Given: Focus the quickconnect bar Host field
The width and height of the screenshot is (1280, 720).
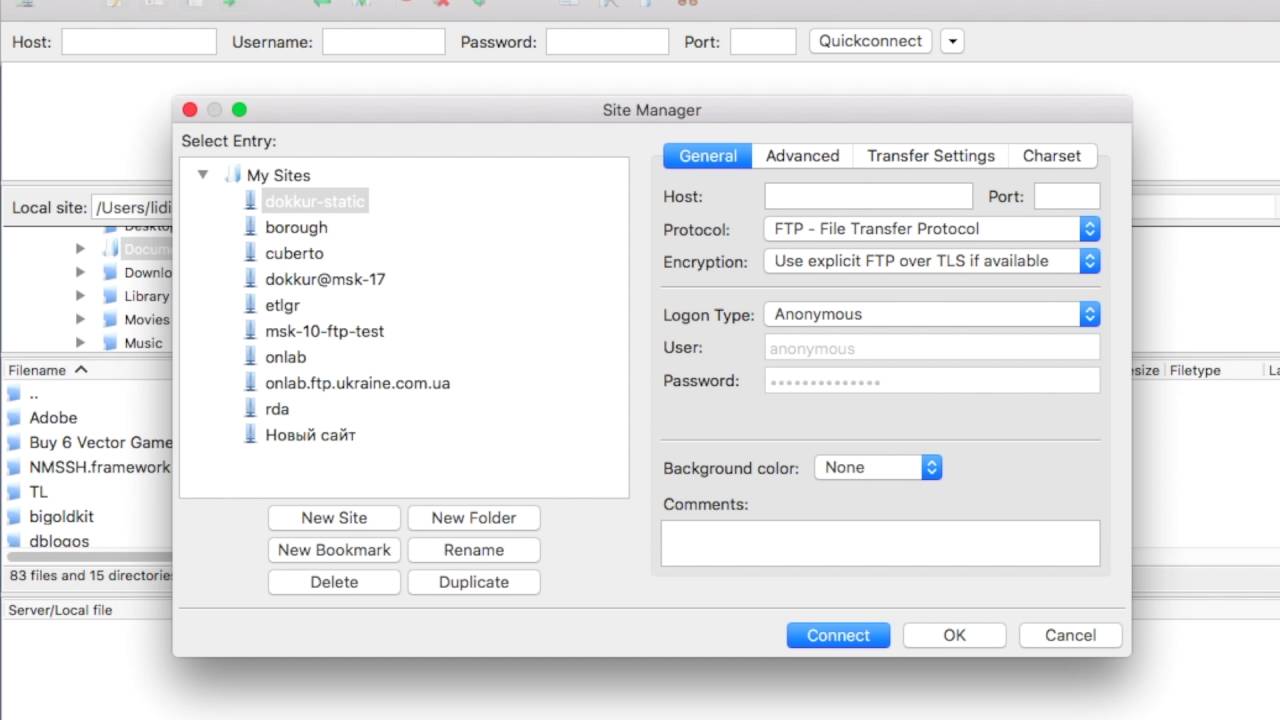Looking at the screenshot, I should point(139,42).
